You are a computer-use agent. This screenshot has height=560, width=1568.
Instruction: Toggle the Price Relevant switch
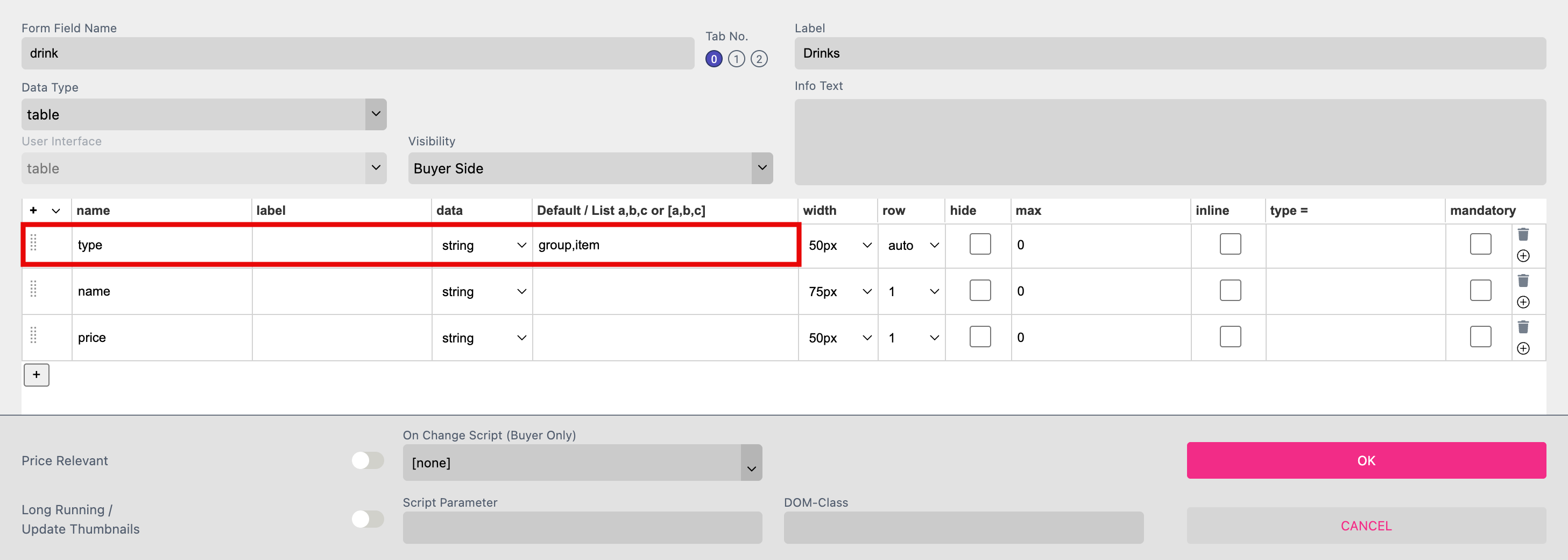368,461
